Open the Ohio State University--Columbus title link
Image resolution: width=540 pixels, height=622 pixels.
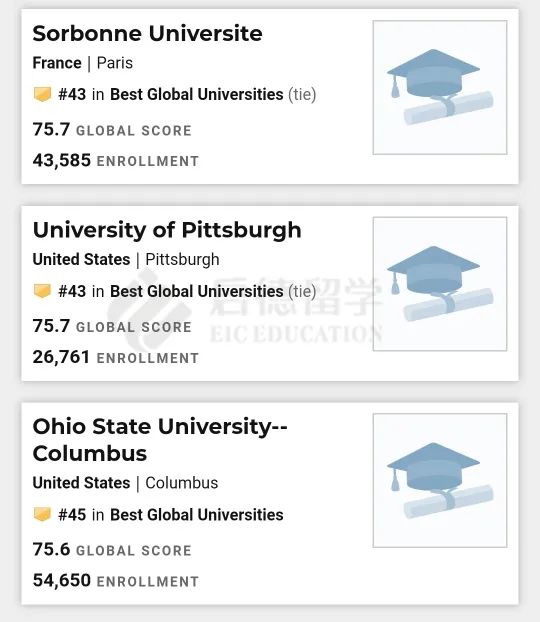(x=160, y=440)
